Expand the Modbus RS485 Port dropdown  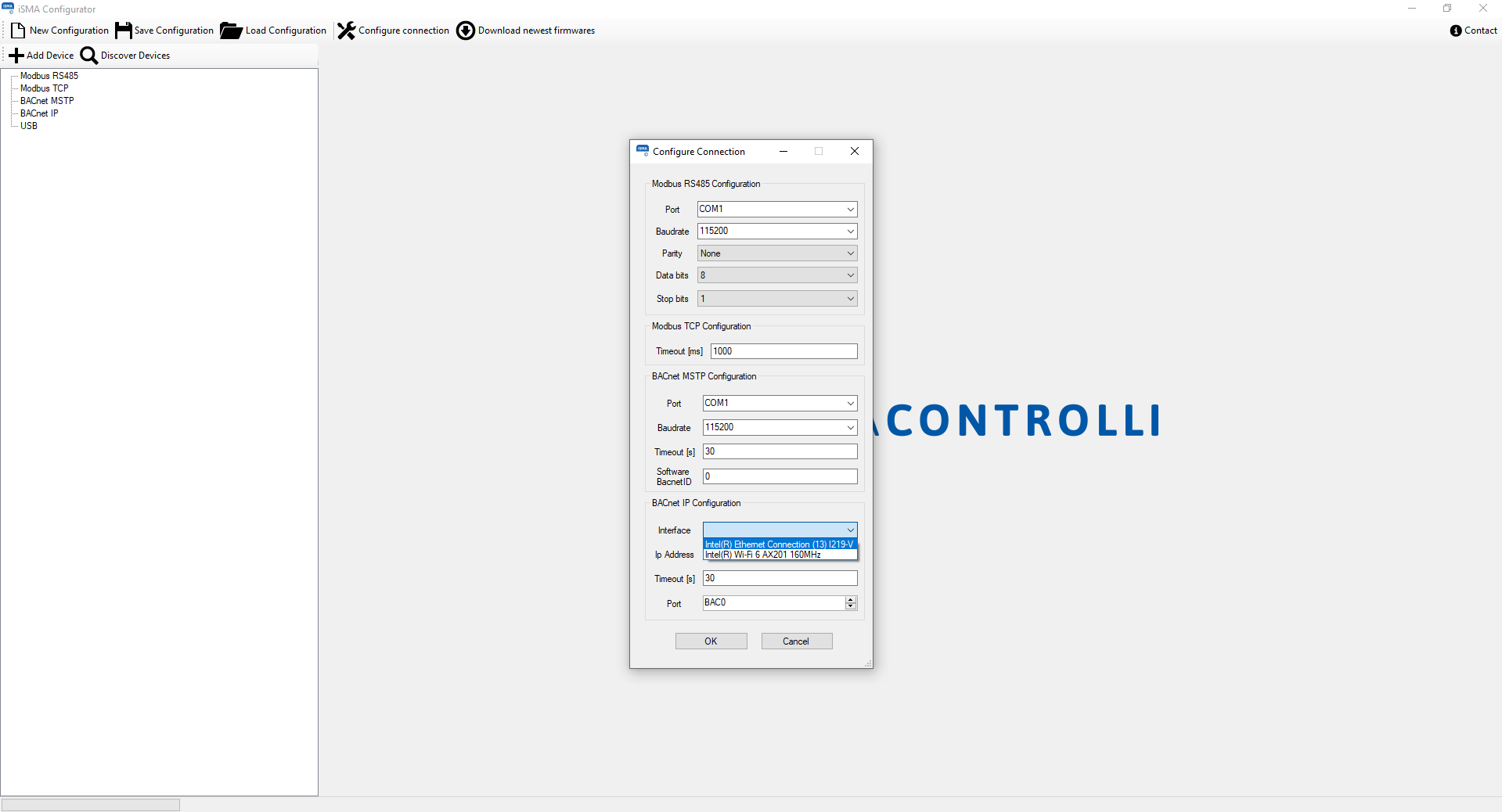pos(850,210)
